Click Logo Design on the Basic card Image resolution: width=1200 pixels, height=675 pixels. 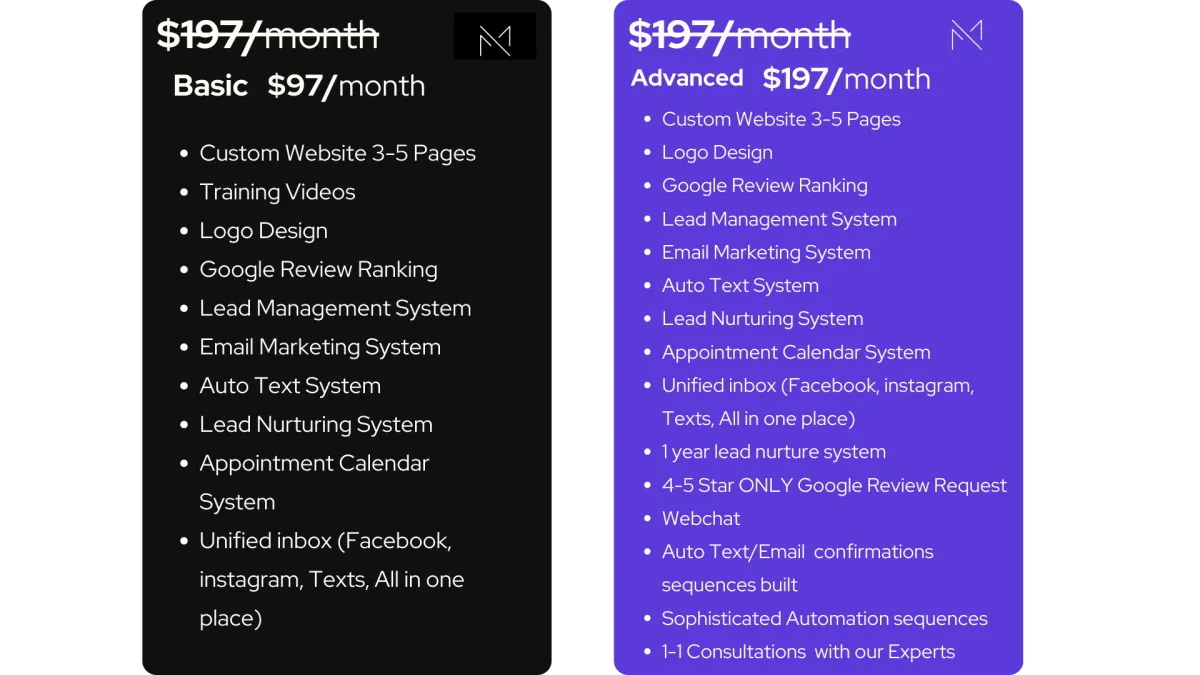click(x=263, y=231)
